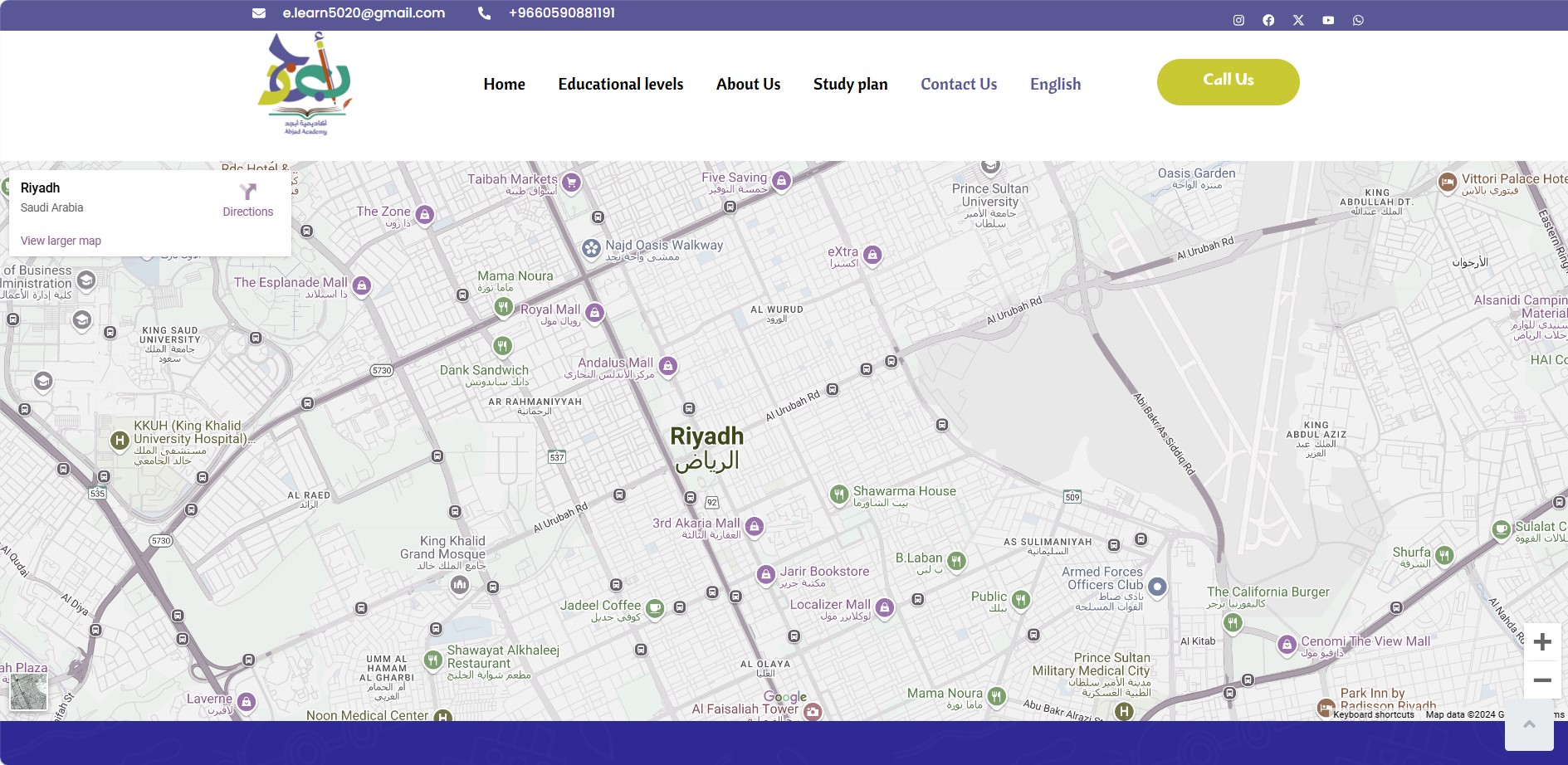This screenshot has height=765, width=1568.
Task: Select the Five Saving shopping pin
Action: click(x=781, y=180)
